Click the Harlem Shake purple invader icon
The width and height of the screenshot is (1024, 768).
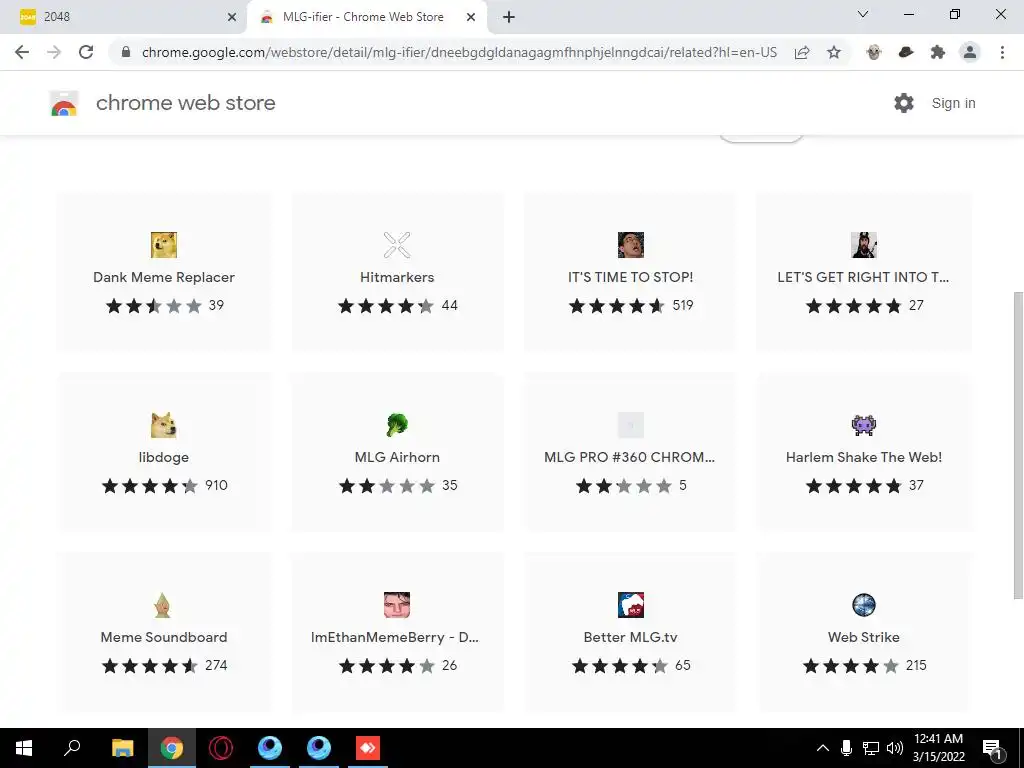pos(863,425)
